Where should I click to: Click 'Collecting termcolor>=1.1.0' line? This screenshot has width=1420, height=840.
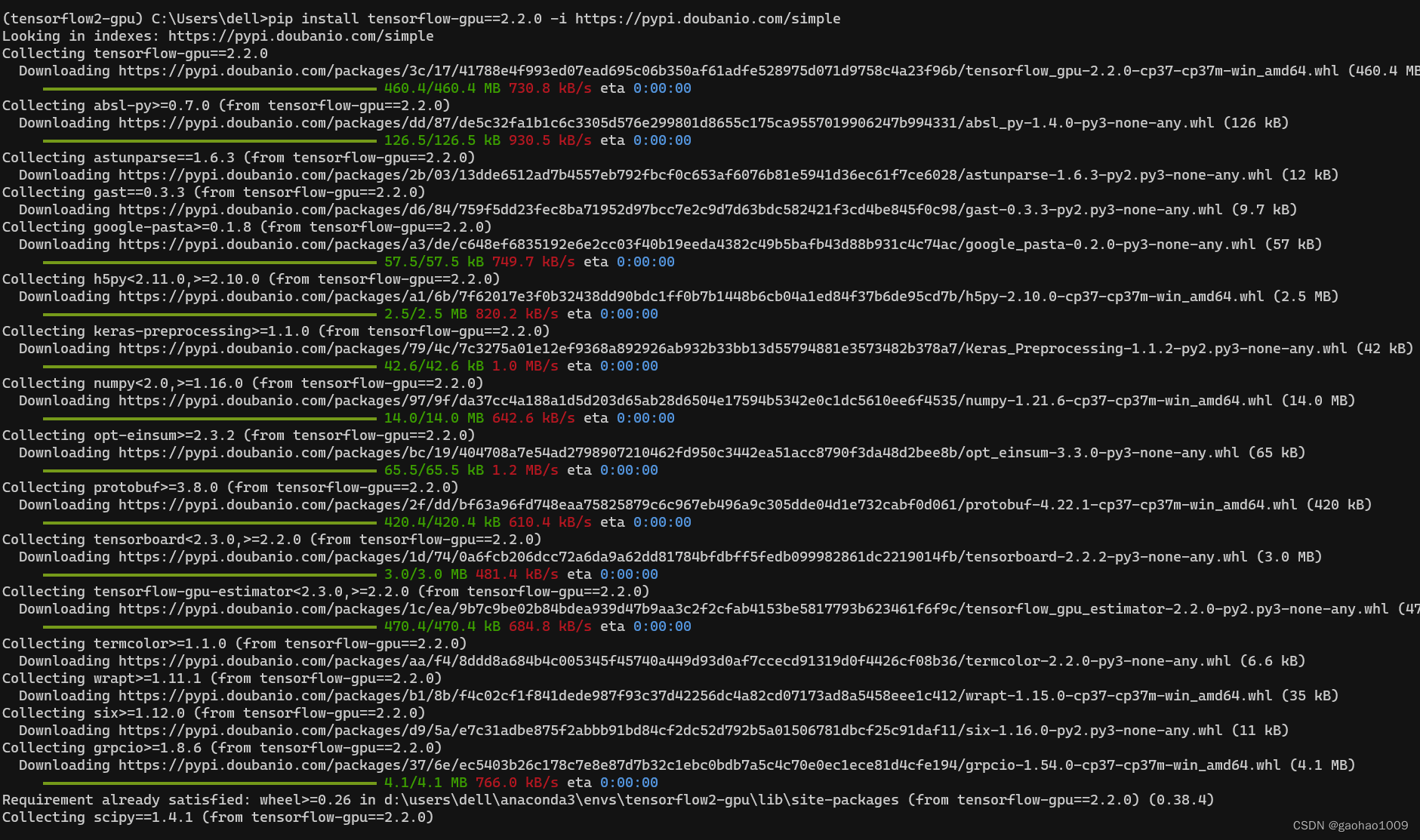pyautogui.click(x=235, y=643)
